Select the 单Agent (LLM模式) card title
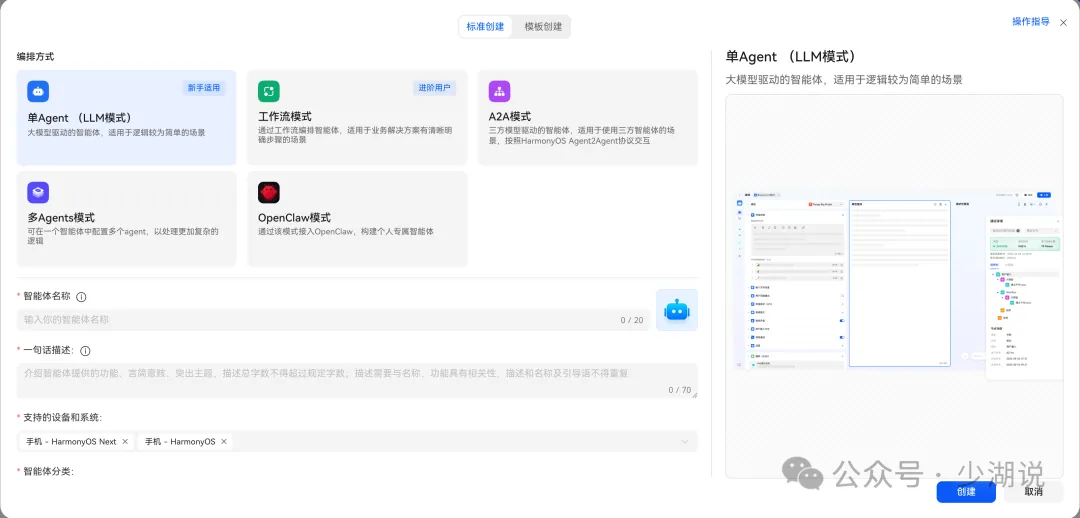This screenshot has height=518, width=1080. 79,118
